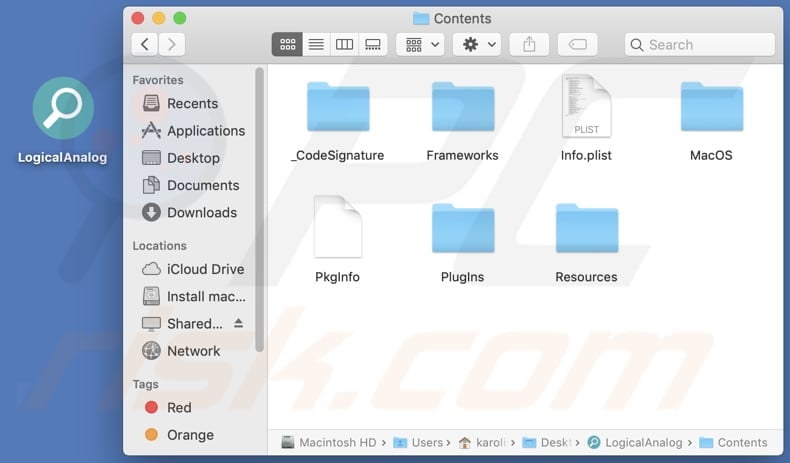Select iCloud Drive location
790x463 pixels.
click(x=193, y=269)
